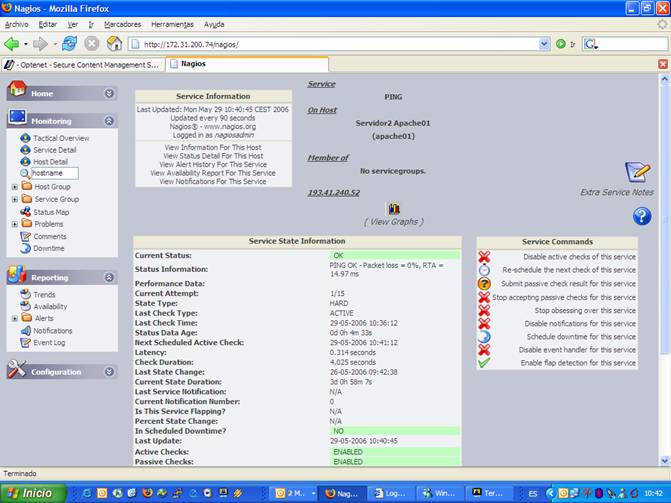The width and height of the screenshot is (671, 503).
Task: Reload the page with refresh icon
Action: tap(69, 44)
